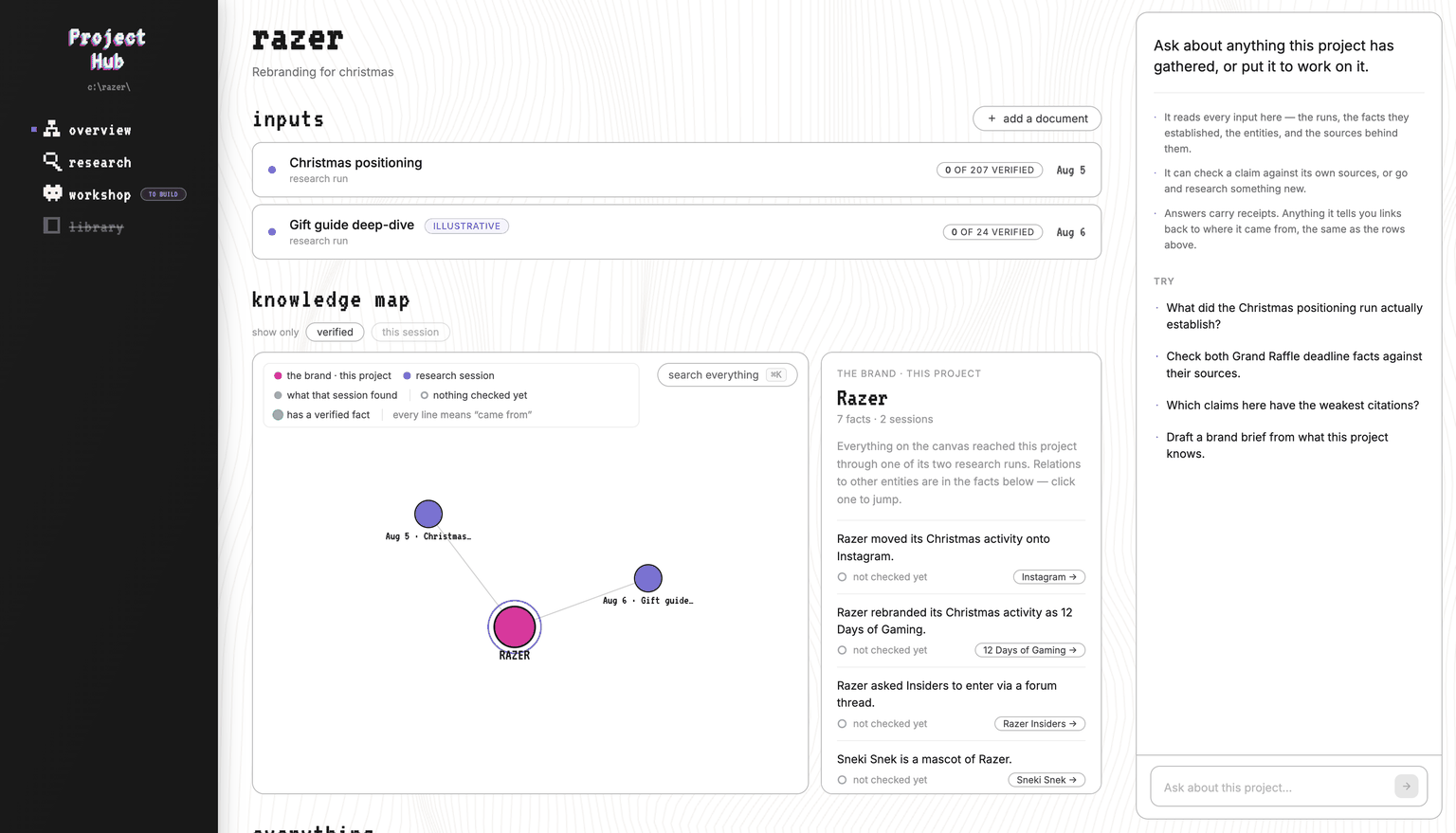
Task: Click the purple dot beside Gift guide deep-dive
Action: click(x=272, y=231)
